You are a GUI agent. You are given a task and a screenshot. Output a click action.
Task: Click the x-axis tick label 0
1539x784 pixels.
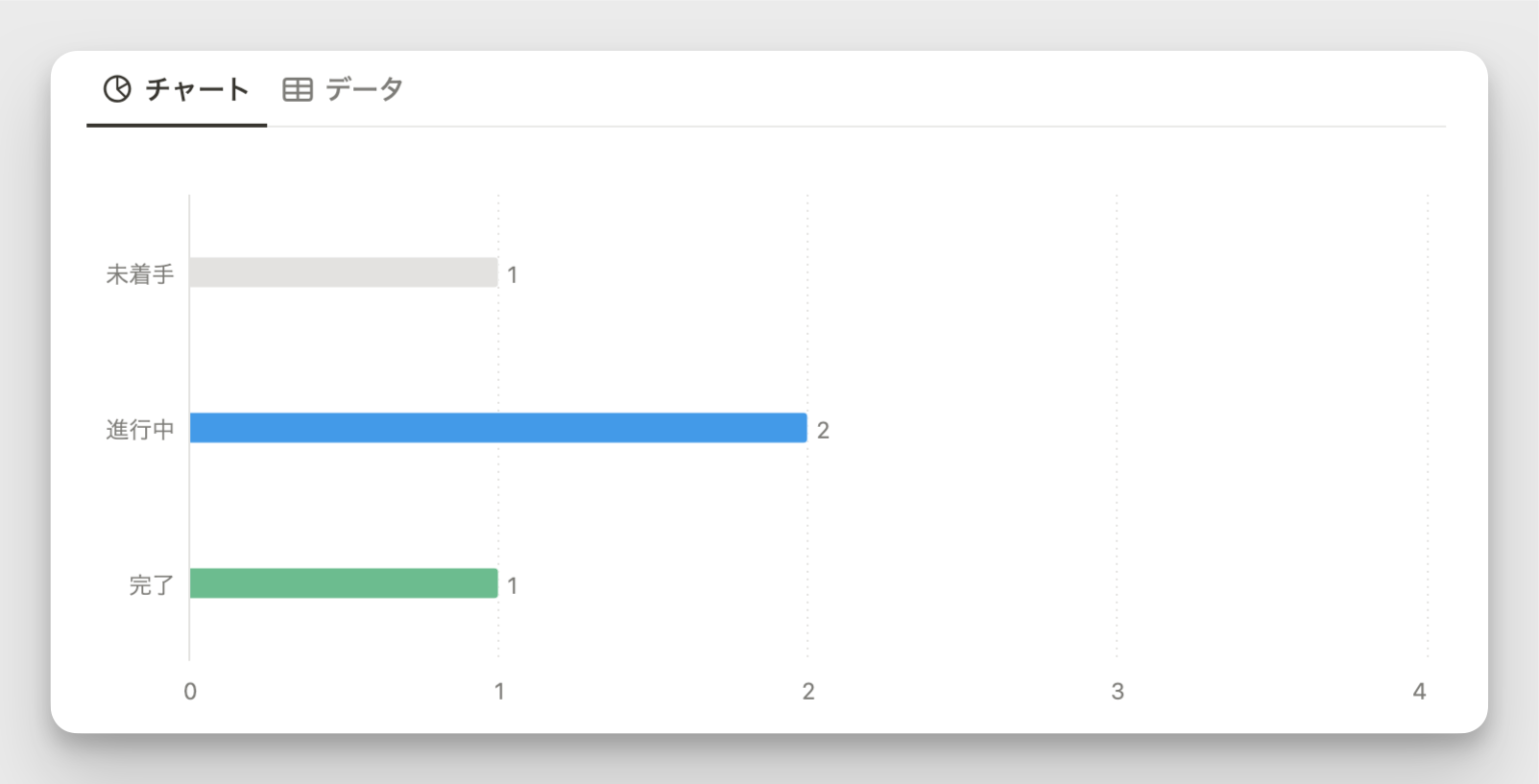click(x=190, y=692)
